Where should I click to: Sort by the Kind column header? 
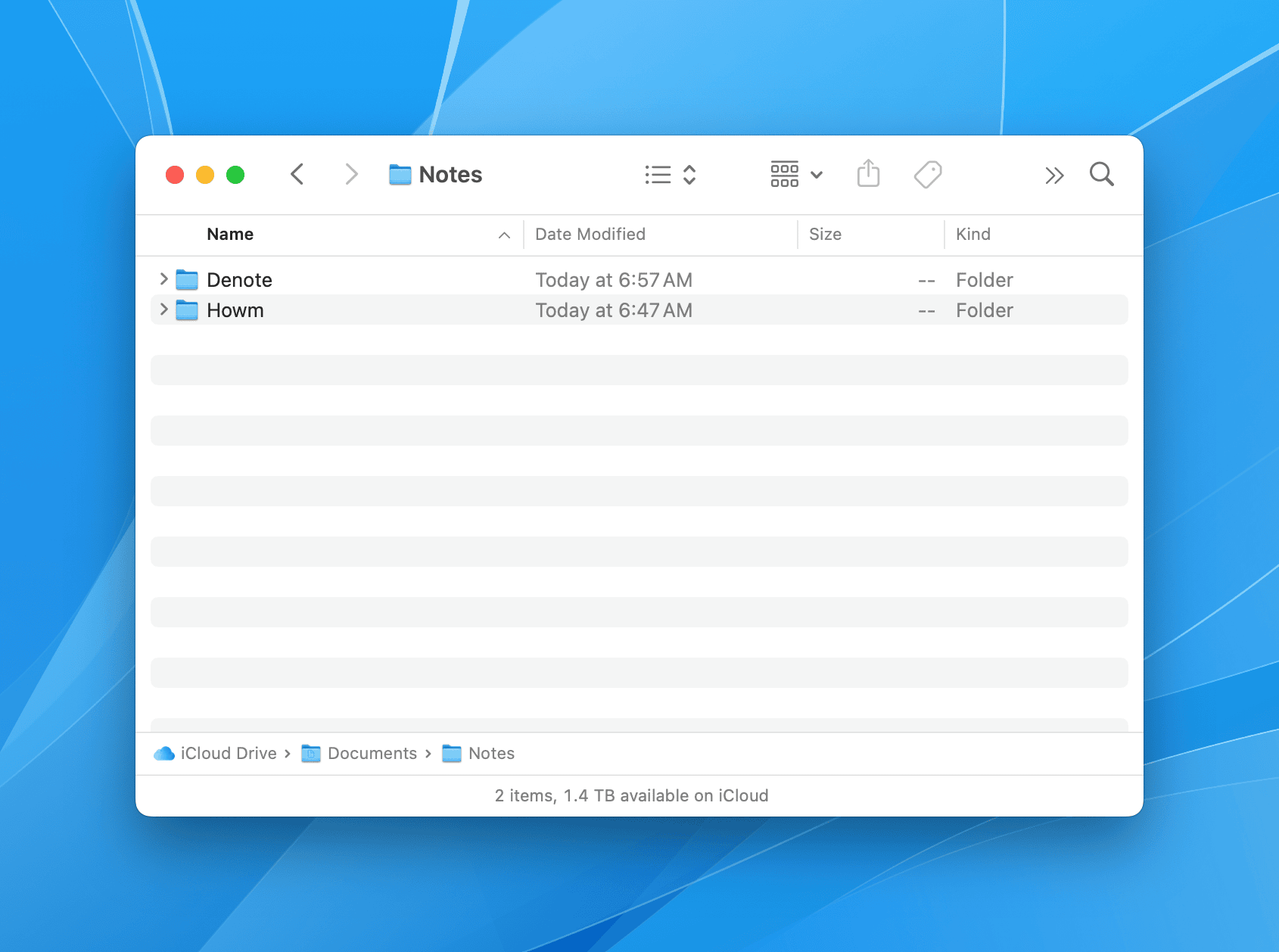point(972,235)
